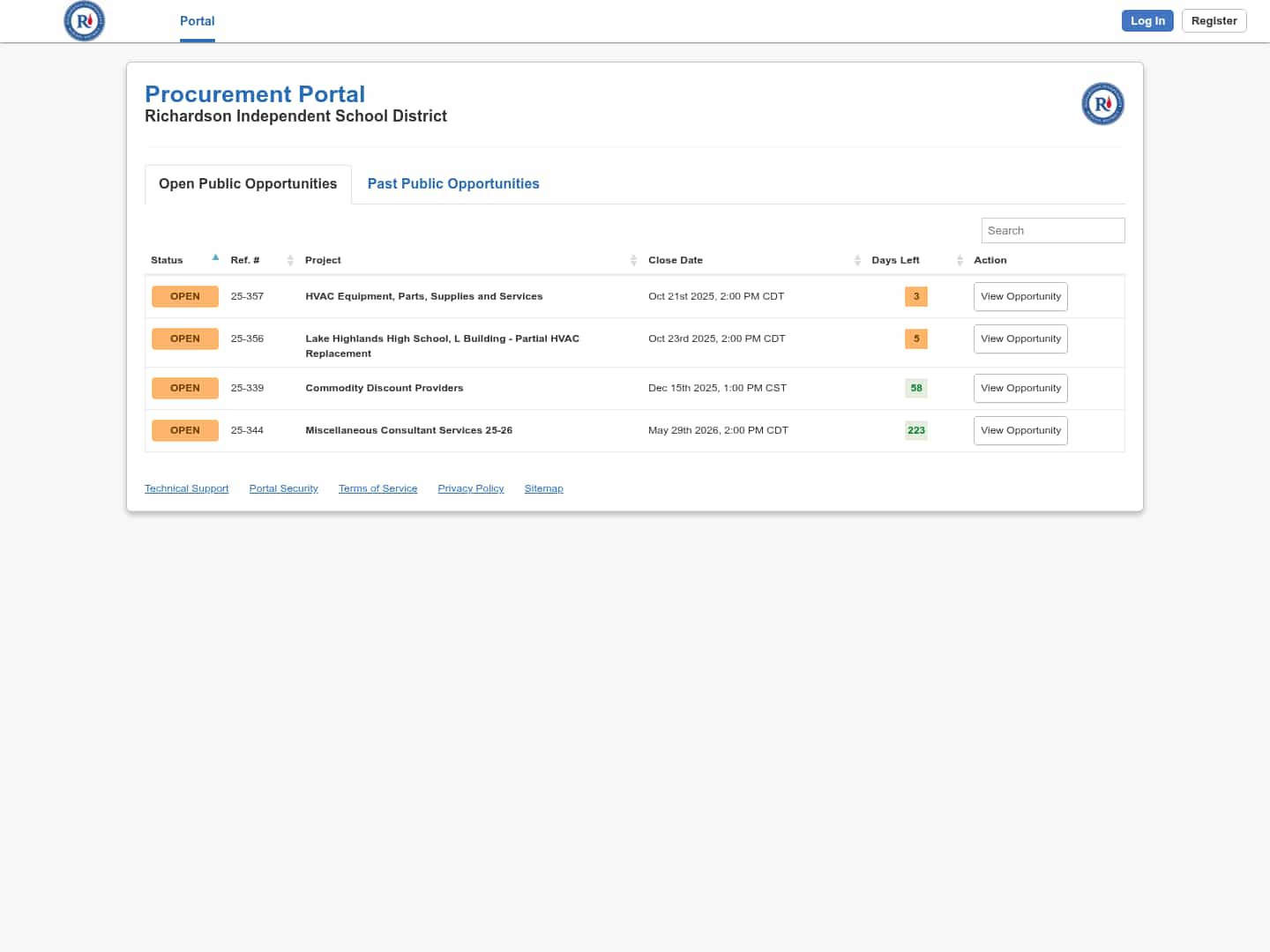Focus the Search input field

(1052, 230)
